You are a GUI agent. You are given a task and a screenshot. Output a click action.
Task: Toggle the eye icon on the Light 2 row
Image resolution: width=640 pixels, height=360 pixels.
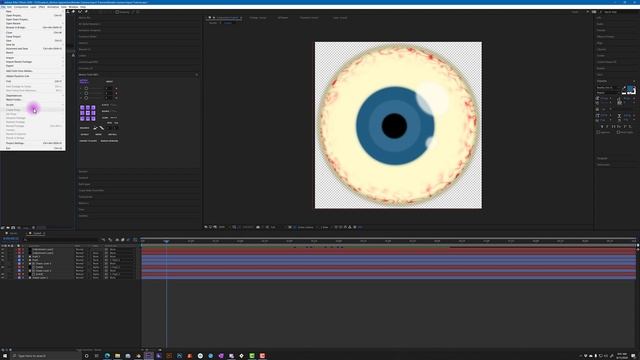click(3, 256)
